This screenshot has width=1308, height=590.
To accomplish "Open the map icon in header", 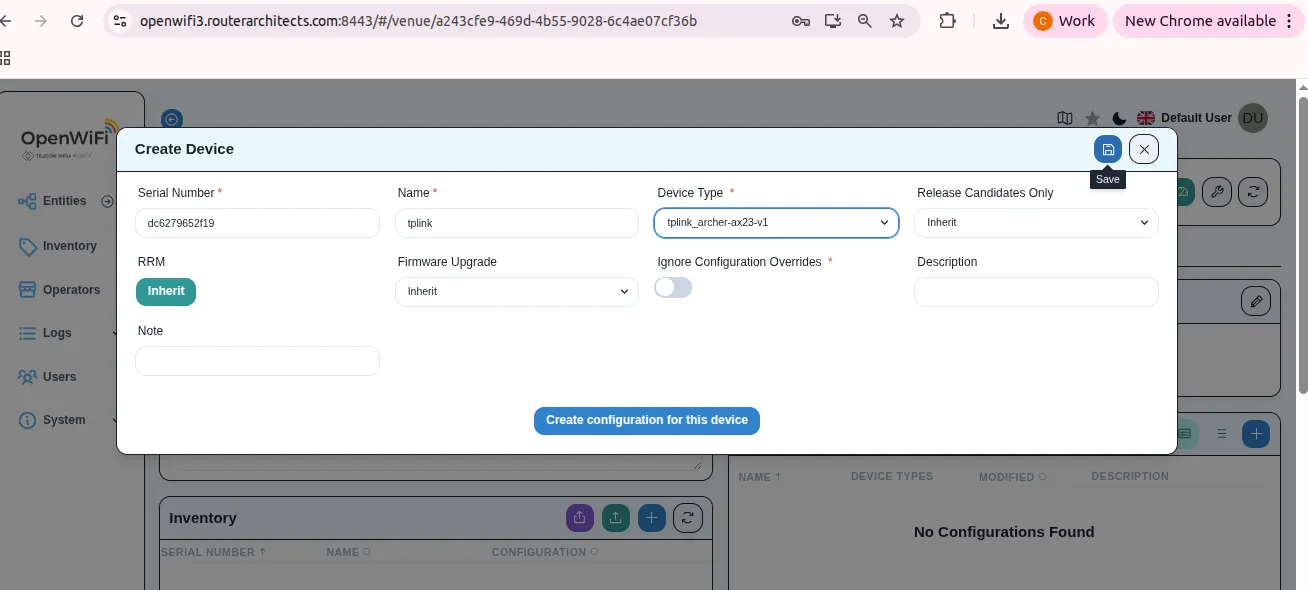I will tap(1065, 118).
